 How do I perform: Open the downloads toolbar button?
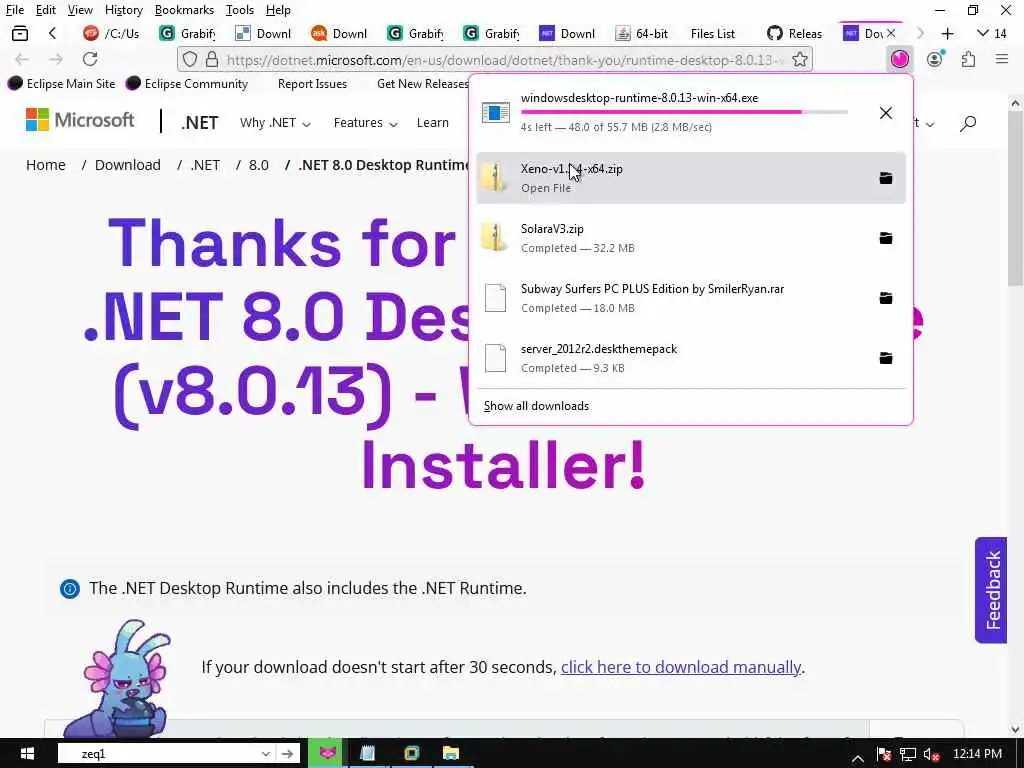pyautogui.click(x=899, y=59)
